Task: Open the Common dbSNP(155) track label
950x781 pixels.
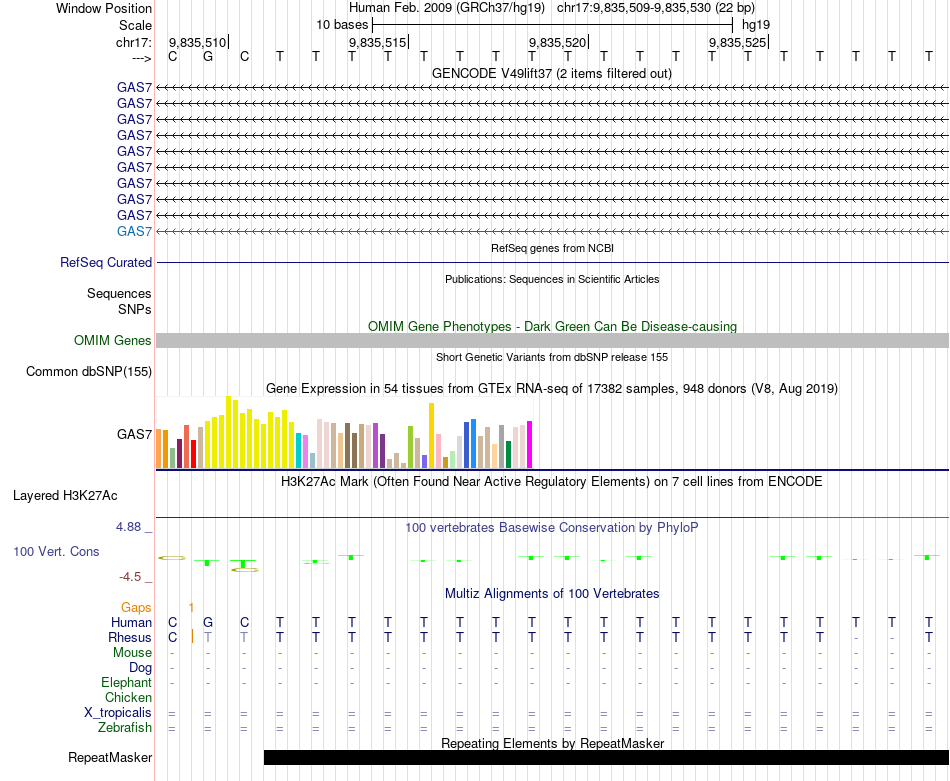Action: [x=88, y=372]
